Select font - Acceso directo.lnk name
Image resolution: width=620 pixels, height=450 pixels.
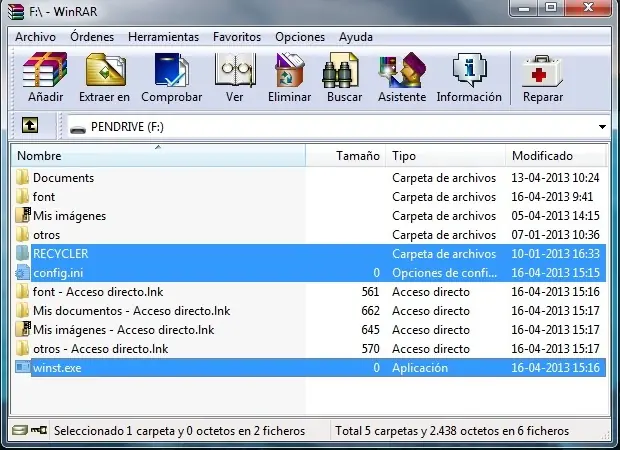tap(98, 291)
